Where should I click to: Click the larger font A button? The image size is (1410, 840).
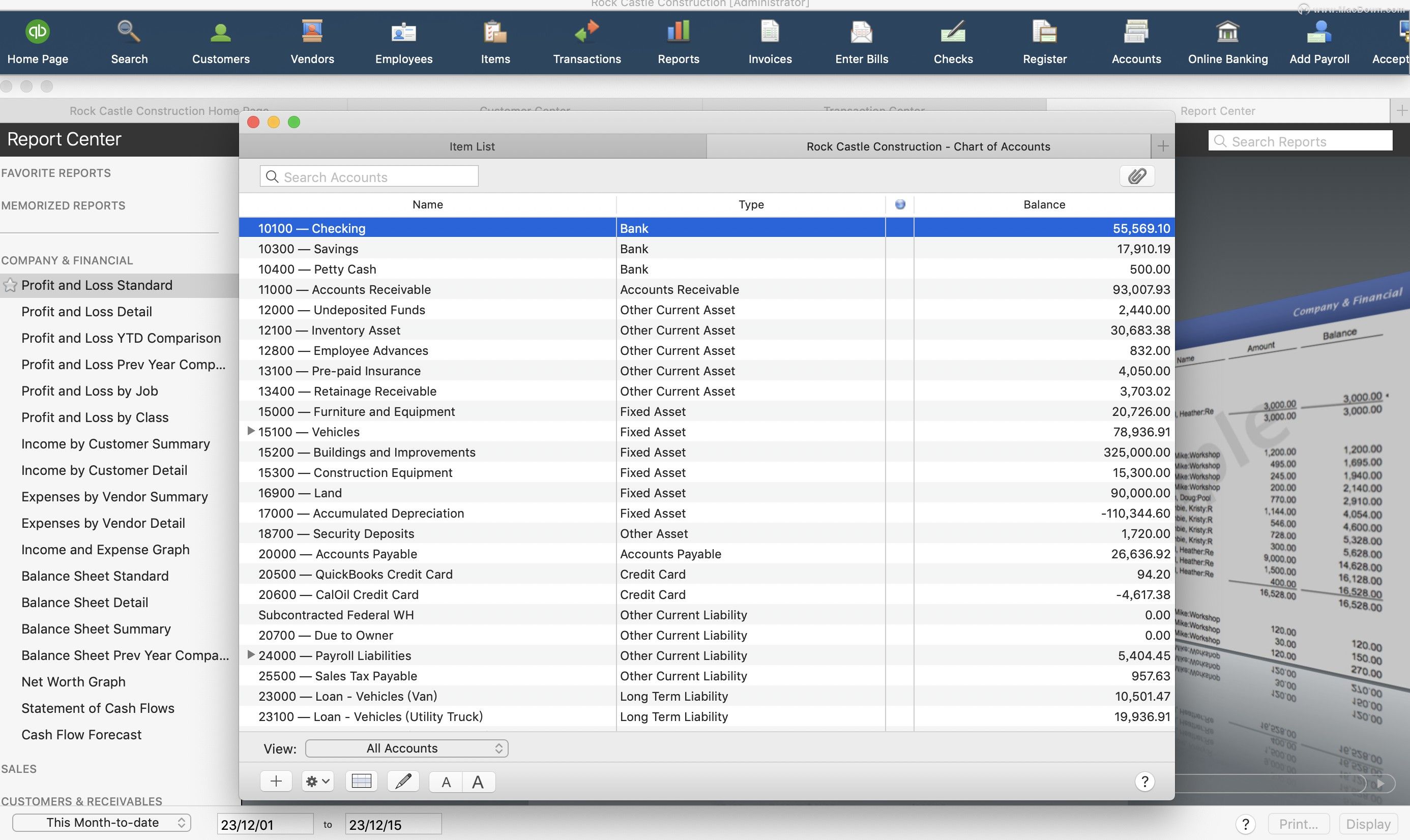[479, 782]
